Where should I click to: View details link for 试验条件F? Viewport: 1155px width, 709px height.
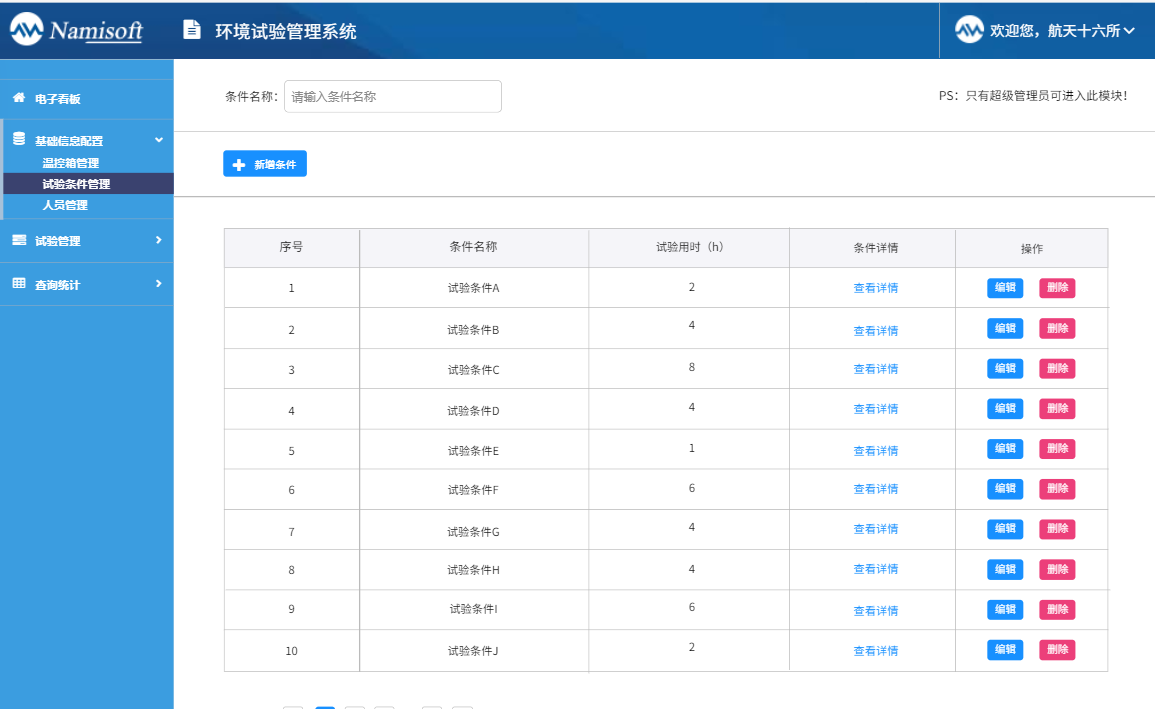tap(876, 489)
